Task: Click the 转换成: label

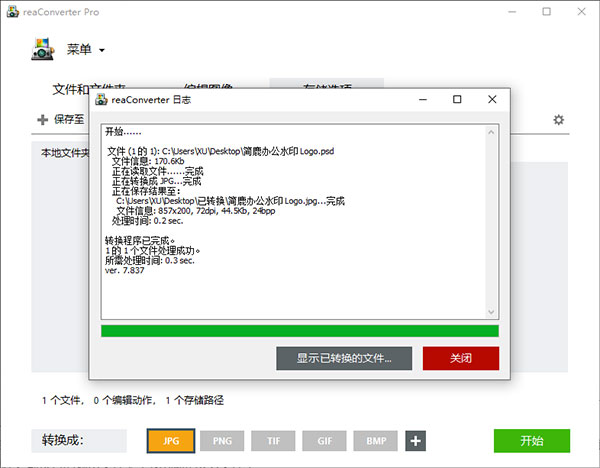Action: (63, 440)
